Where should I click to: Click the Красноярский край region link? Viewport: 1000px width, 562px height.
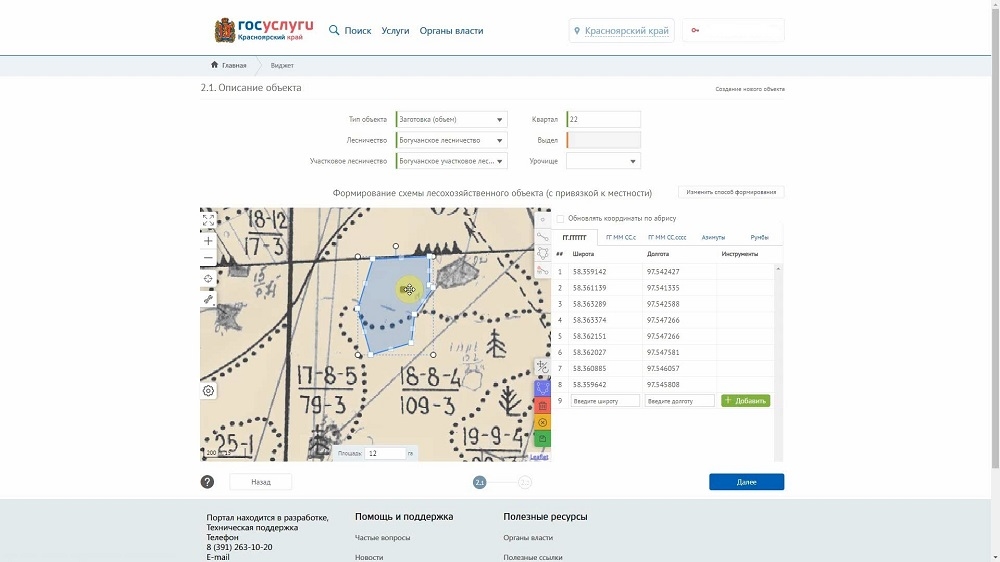(x=626, y=31)
